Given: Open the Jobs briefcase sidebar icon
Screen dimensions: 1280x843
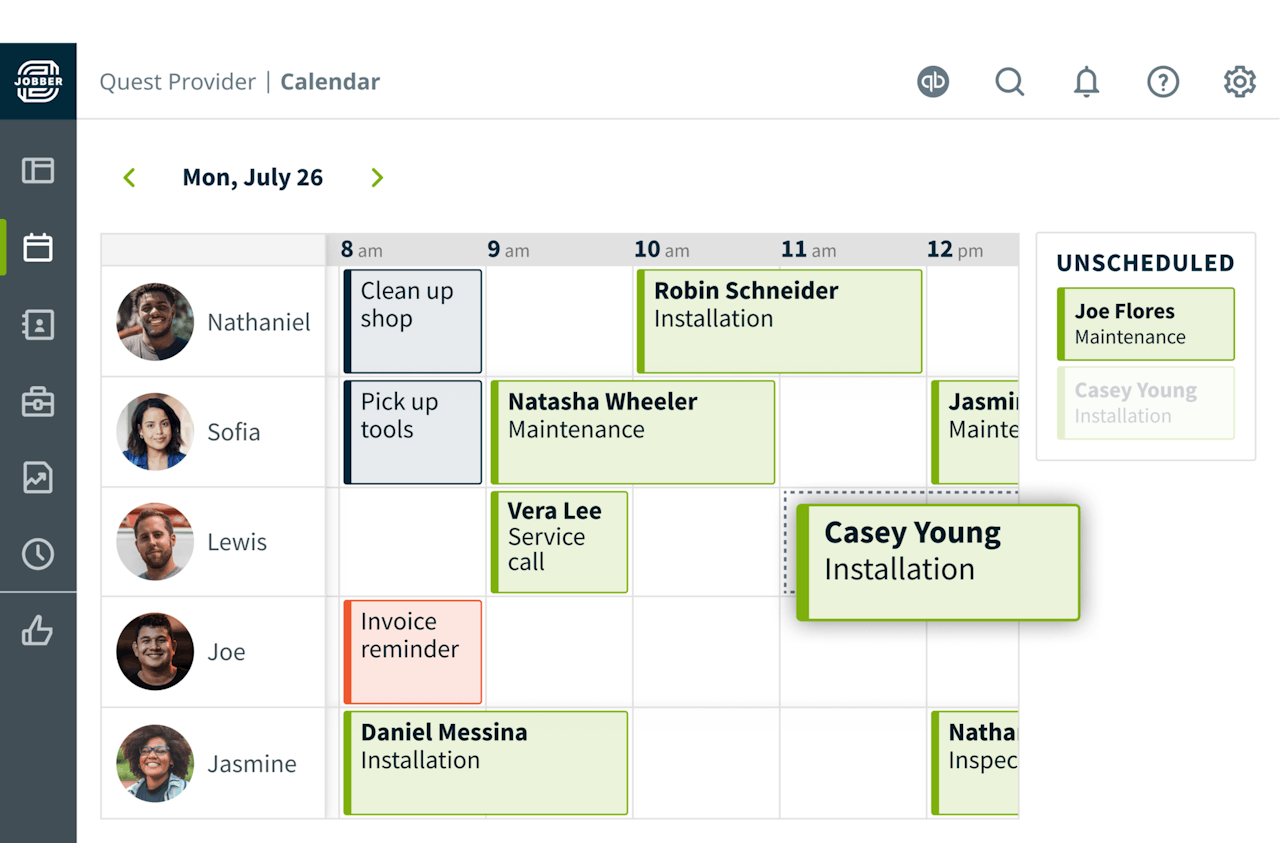Looking at the screenshot, I should (38, 402).
